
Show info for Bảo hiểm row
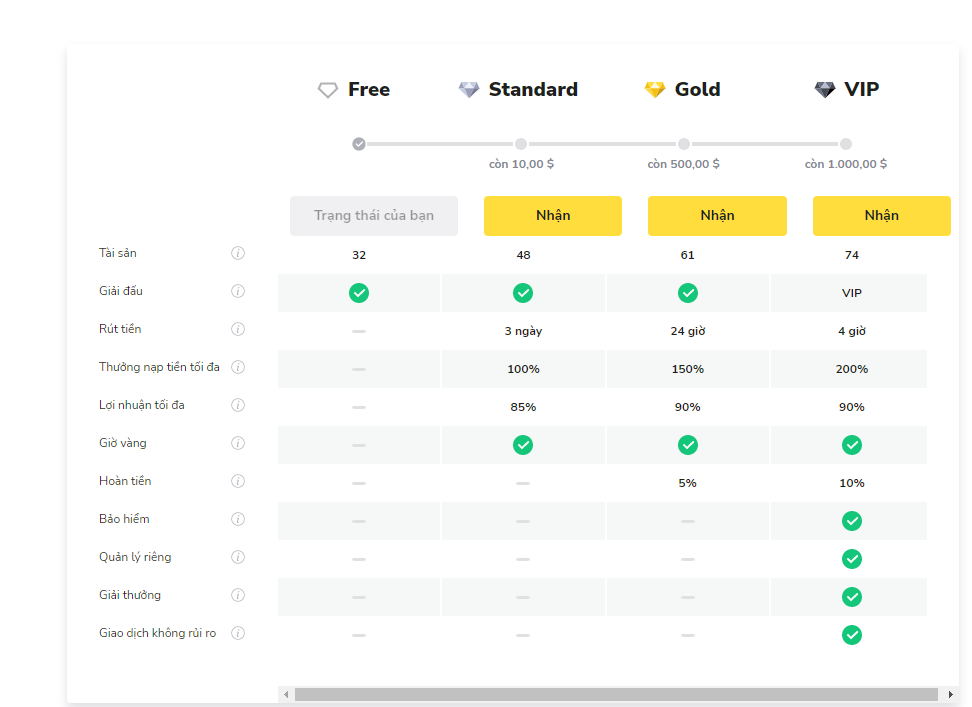pyautogui.click(x=238, y=519)
